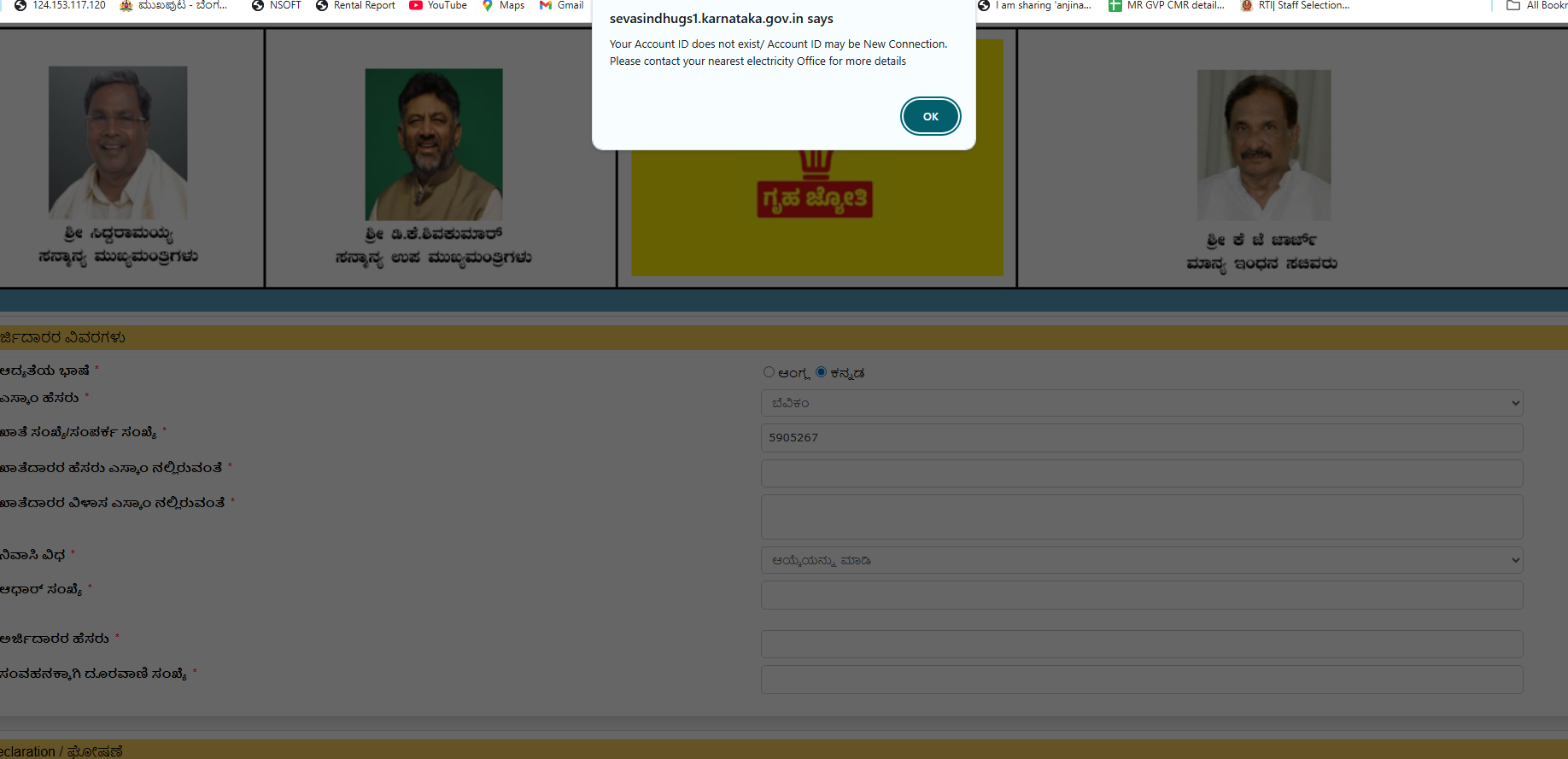Click the applicant name input field
The image size is (1568, 759).
coord(1142,644)
